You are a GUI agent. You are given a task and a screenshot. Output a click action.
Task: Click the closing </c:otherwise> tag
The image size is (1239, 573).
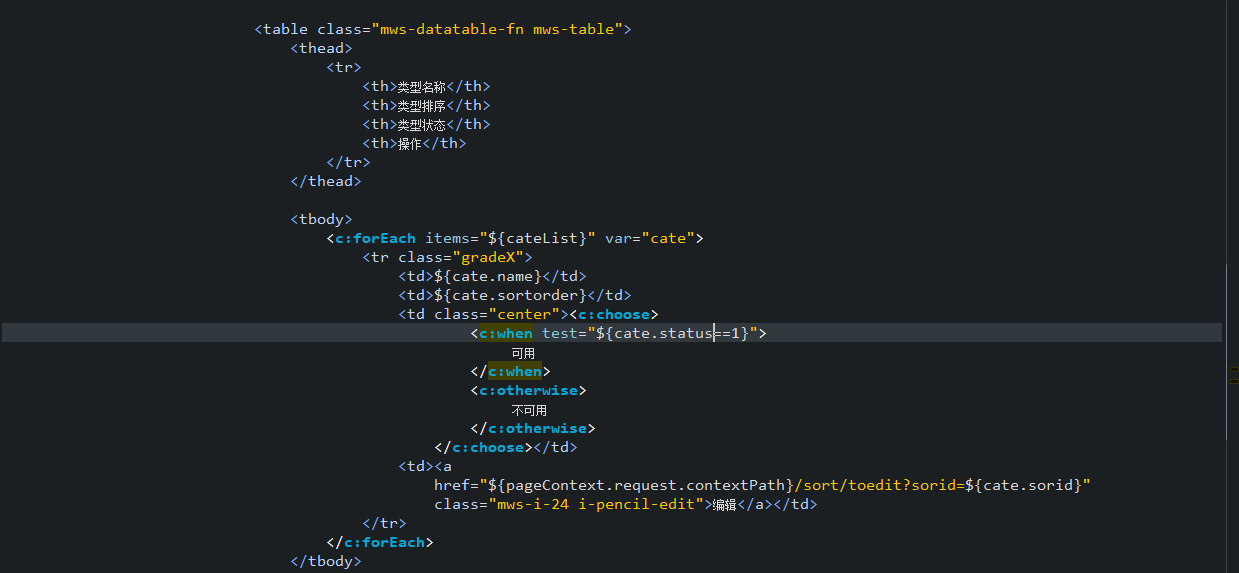pyautogui.click(x=533, y=428)
